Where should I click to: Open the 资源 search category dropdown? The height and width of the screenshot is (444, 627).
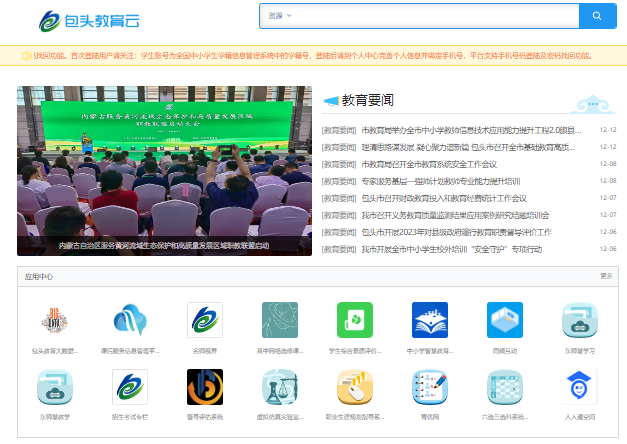[x=280, y=16]
